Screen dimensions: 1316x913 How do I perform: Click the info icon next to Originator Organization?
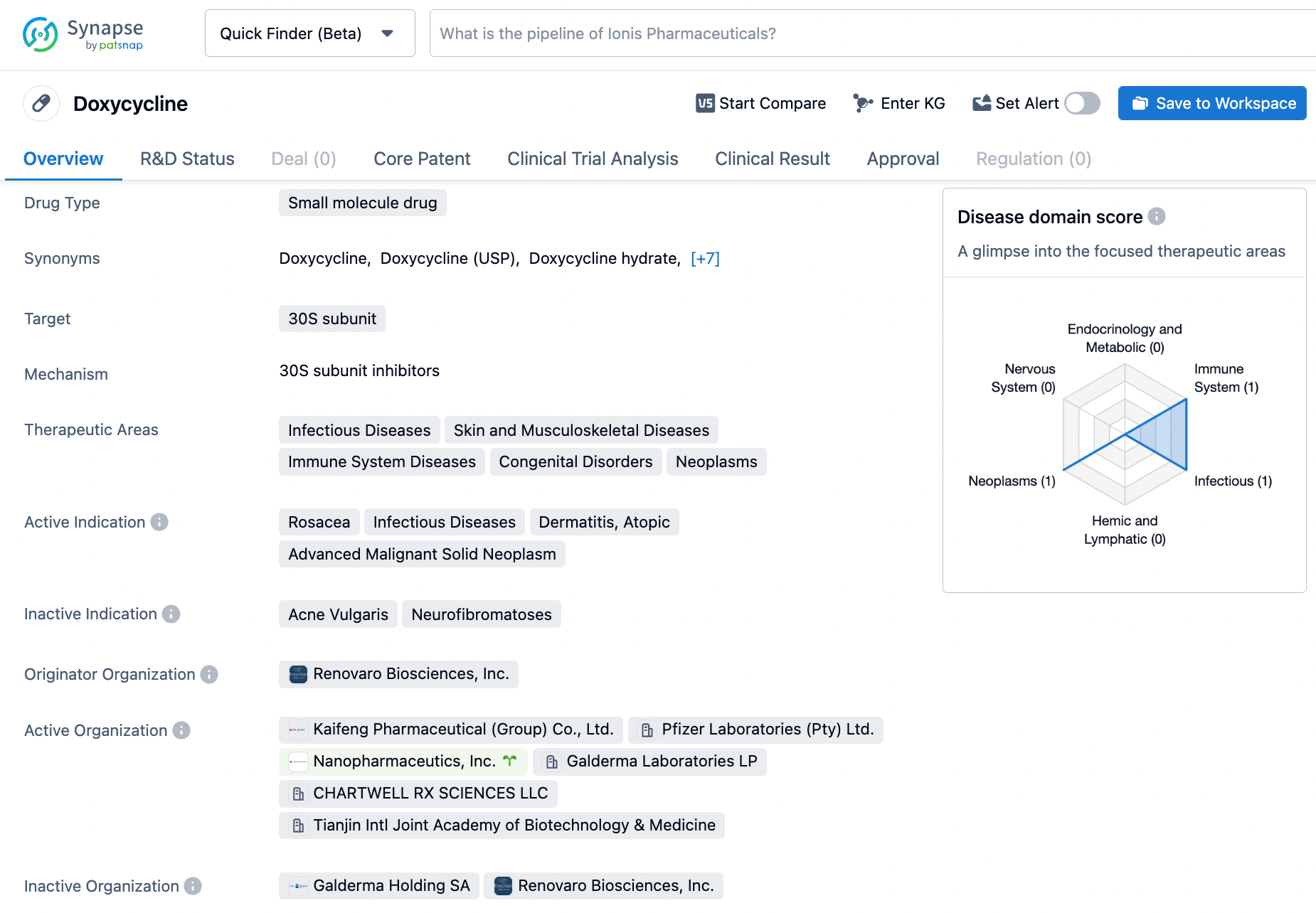click(209, 674)
